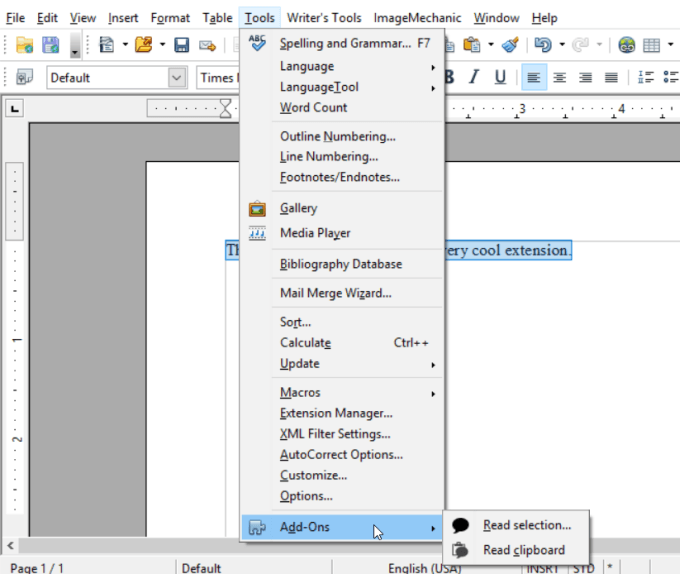Click English (USA) language in status bar

(x=425, y=568)
